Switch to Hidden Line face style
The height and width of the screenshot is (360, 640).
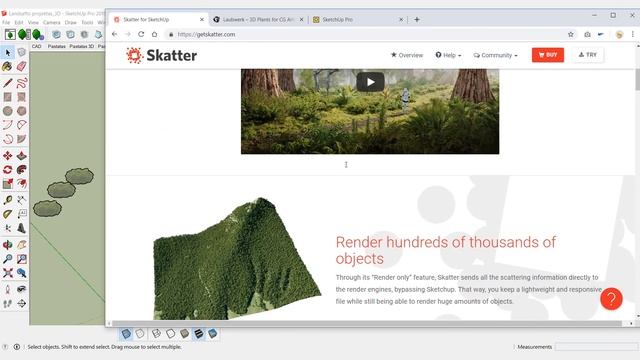click(x=170, y=334)
